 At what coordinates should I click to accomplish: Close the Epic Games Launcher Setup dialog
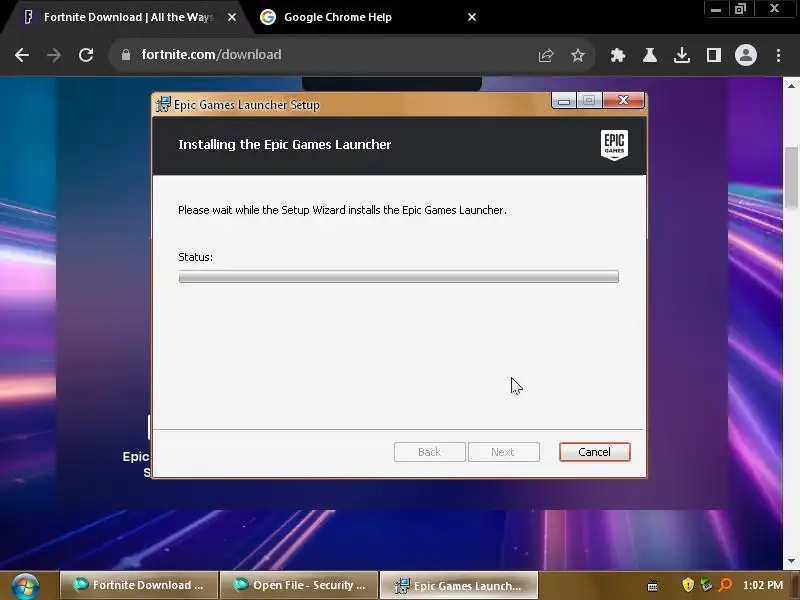[x=623, y=100]
